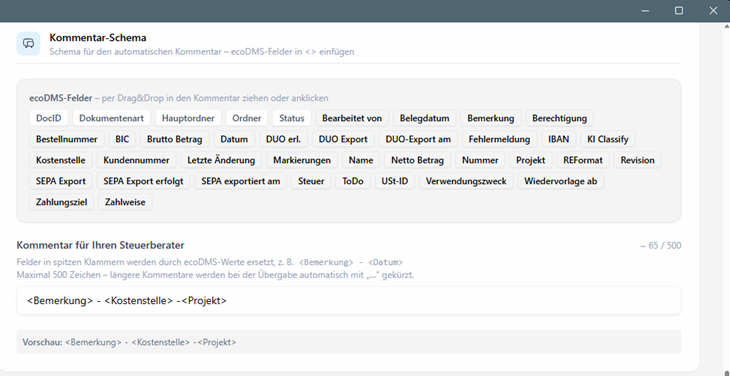Insert the Steuer field chip
Viewport: 730px width, 376px height.
coord(311,181)
